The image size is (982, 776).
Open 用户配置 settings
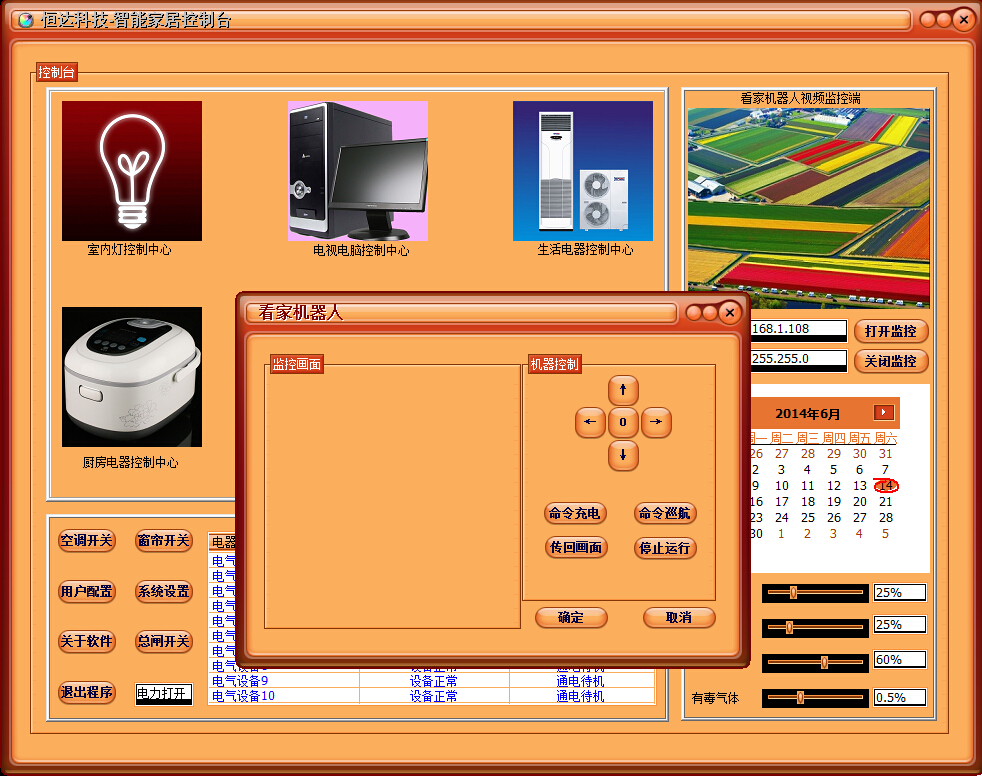[86, 591]
